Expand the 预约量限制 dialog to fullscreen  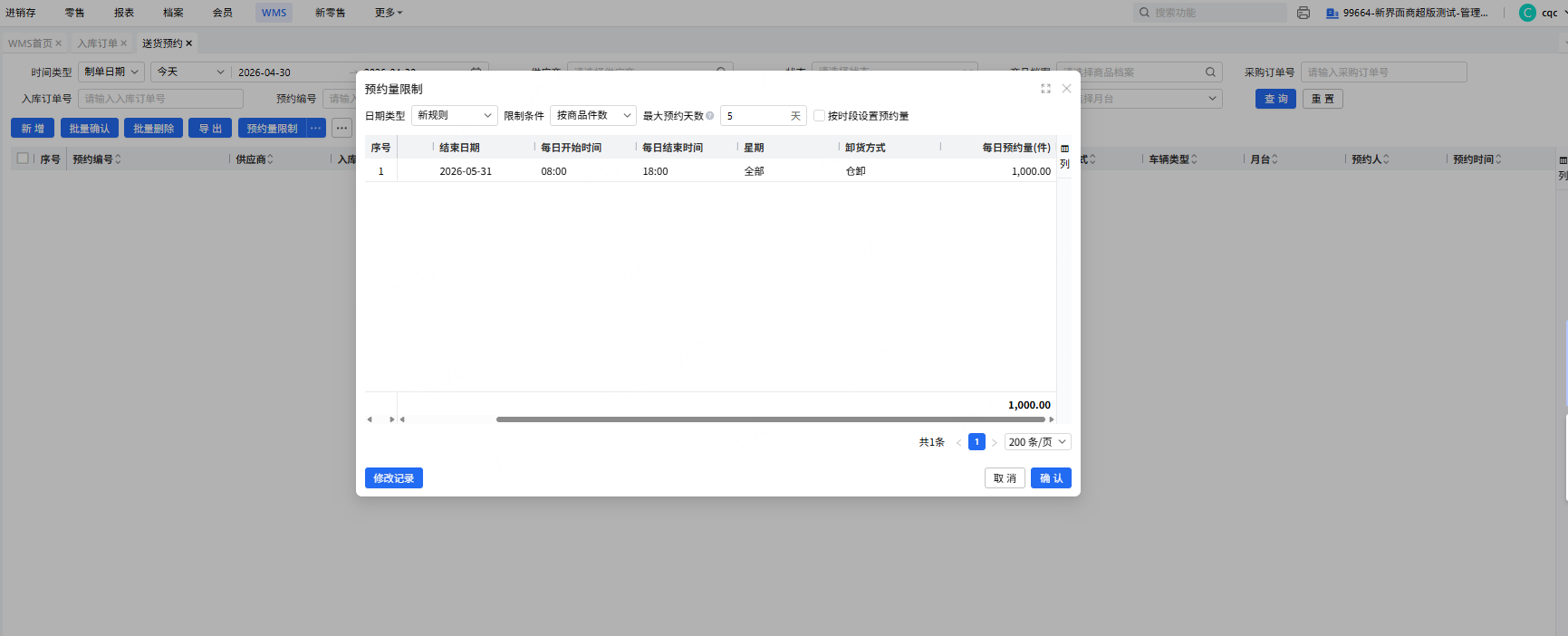coord(1045,89)
